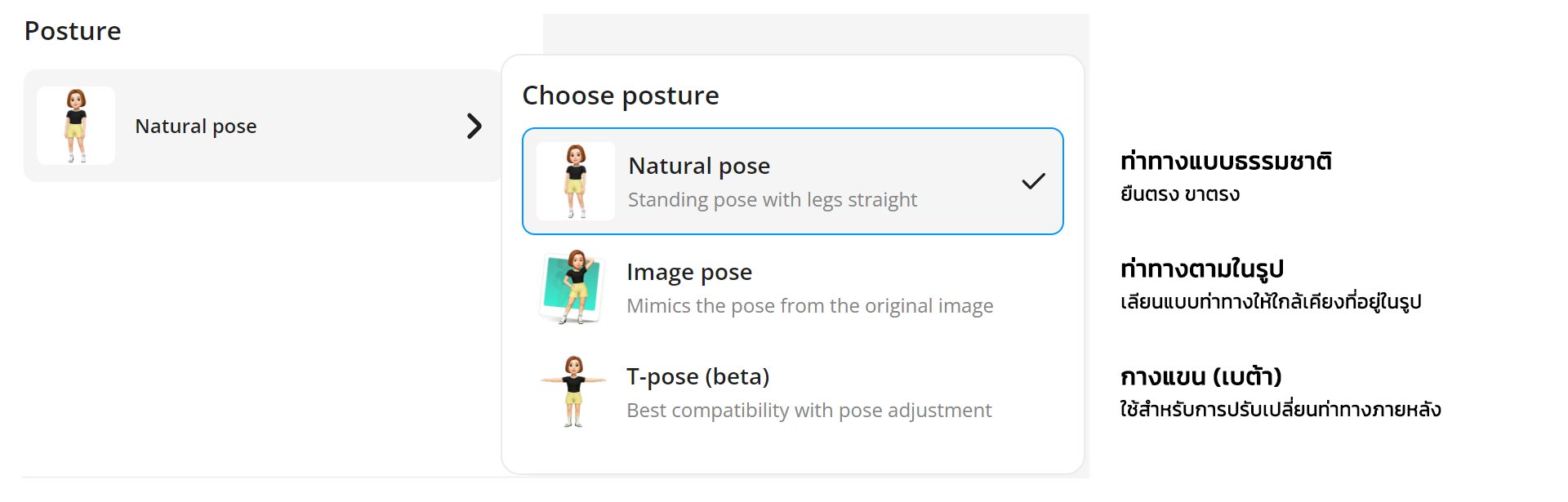The width and height of the screenshot is (1568, 502).
Task: Expand posture options with the right chevron
Action: point(474,126)
